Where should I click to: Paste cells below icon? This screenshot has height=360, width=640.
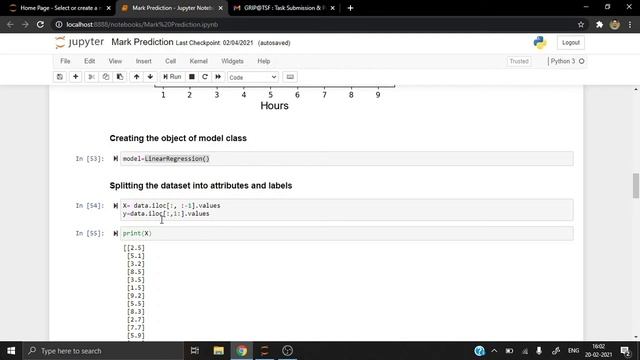tap(120, 77)
